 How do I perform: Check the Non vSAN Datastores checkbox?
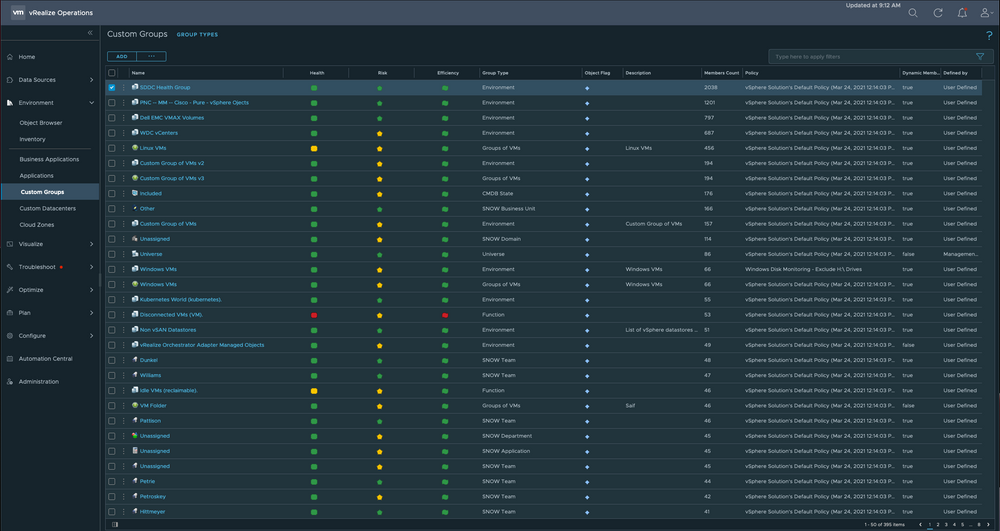[x=112, y=330]
